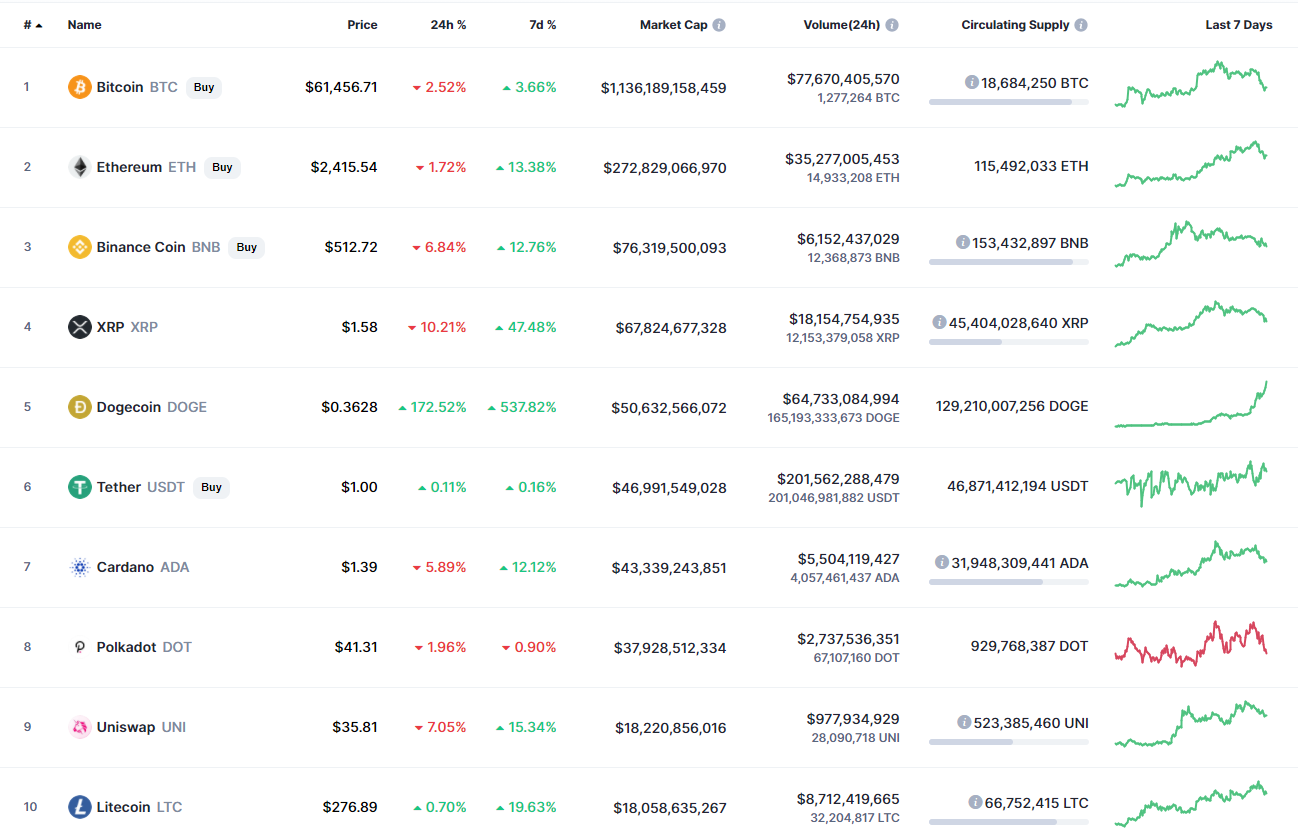
Task: Click Bitcoin 7-day price chart
Action: click(x=1191, y=85)
